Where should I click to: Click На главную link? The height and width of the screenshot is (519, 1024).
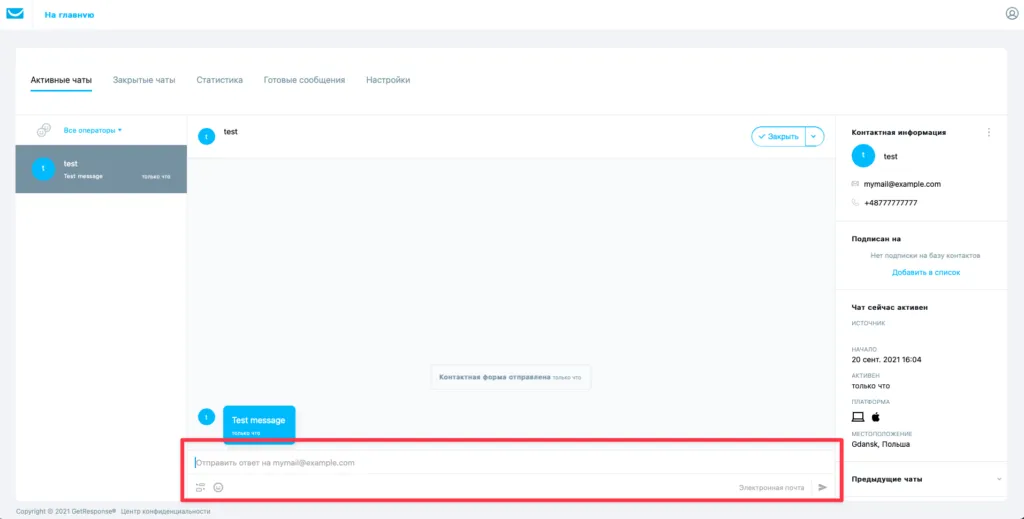[x=69, y=14]
